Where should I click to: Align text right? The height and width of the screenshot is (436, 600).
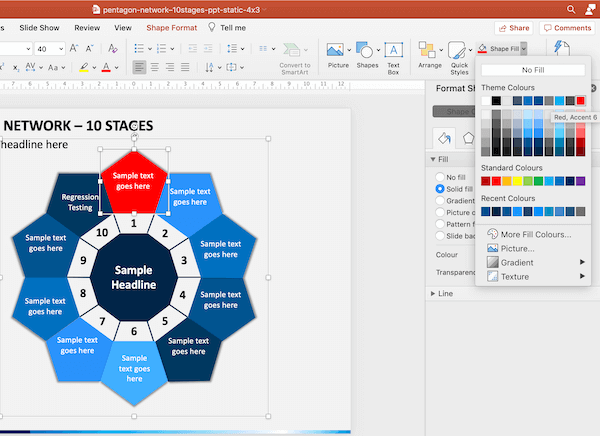tap(170, 67)
